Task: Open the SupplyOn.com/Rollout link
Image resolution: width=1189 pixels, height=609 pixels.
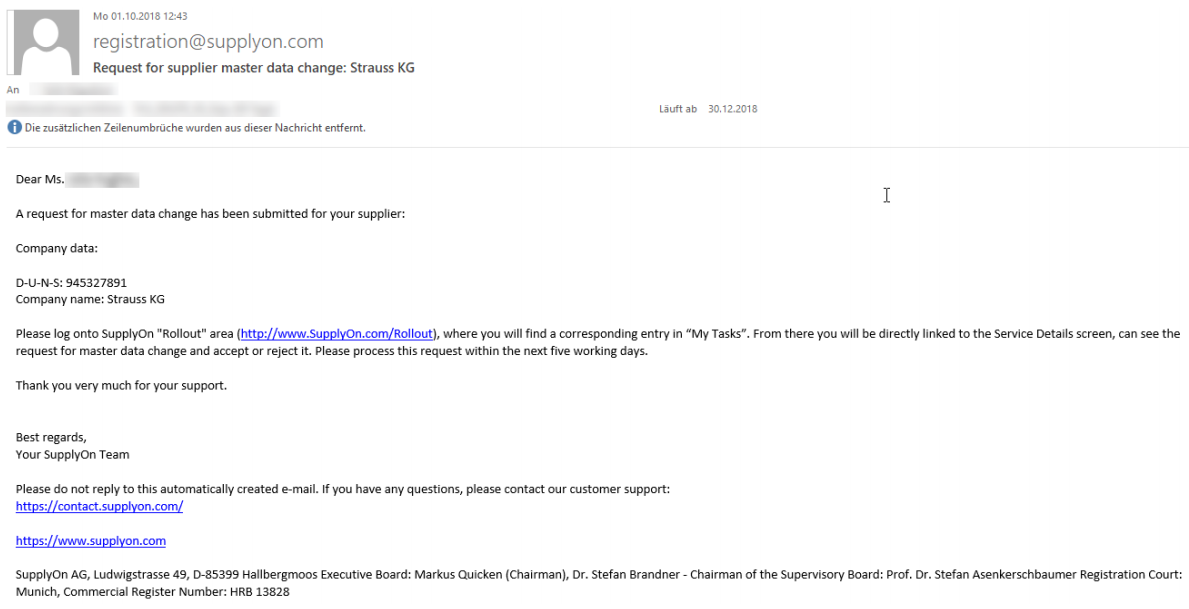Action: pos(337,334)
